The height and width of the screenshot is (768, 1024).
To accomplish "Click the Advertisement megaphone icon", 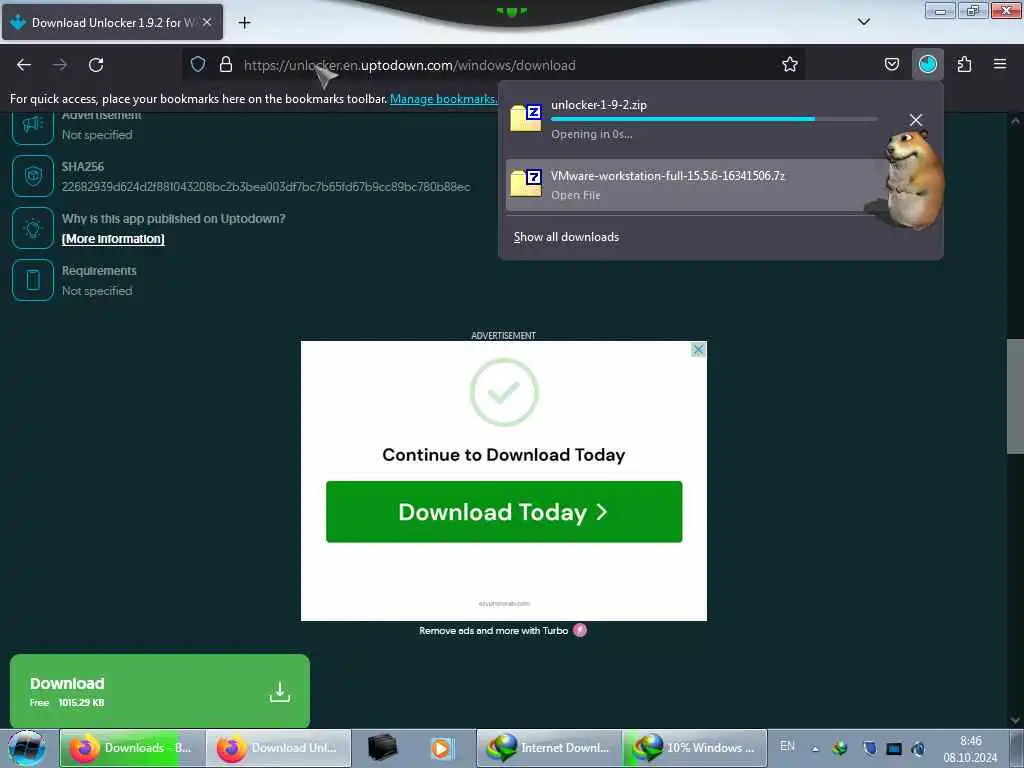I will [x=33, y=127].
